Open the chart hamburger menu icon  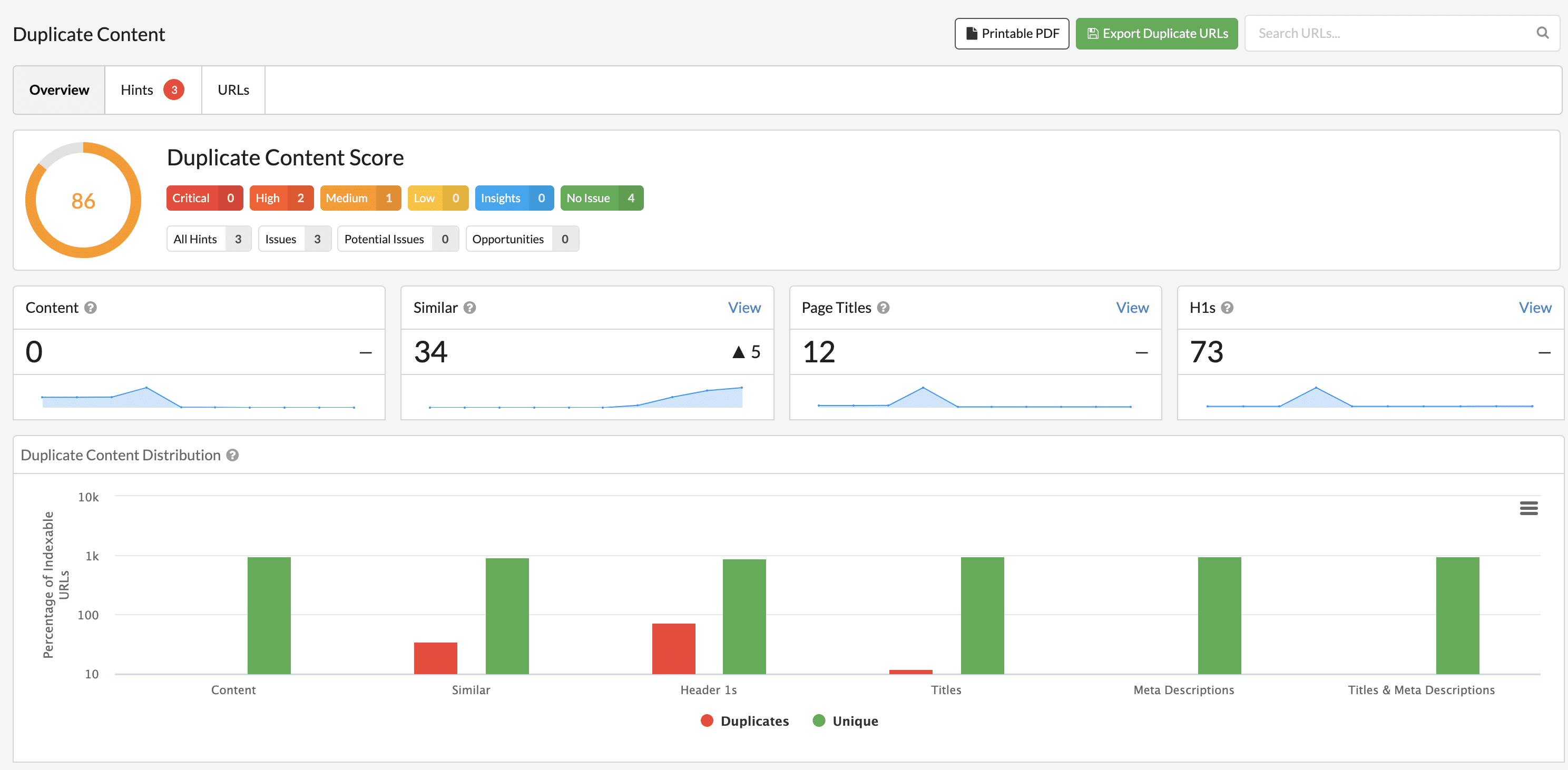(x=1528, y=508)
